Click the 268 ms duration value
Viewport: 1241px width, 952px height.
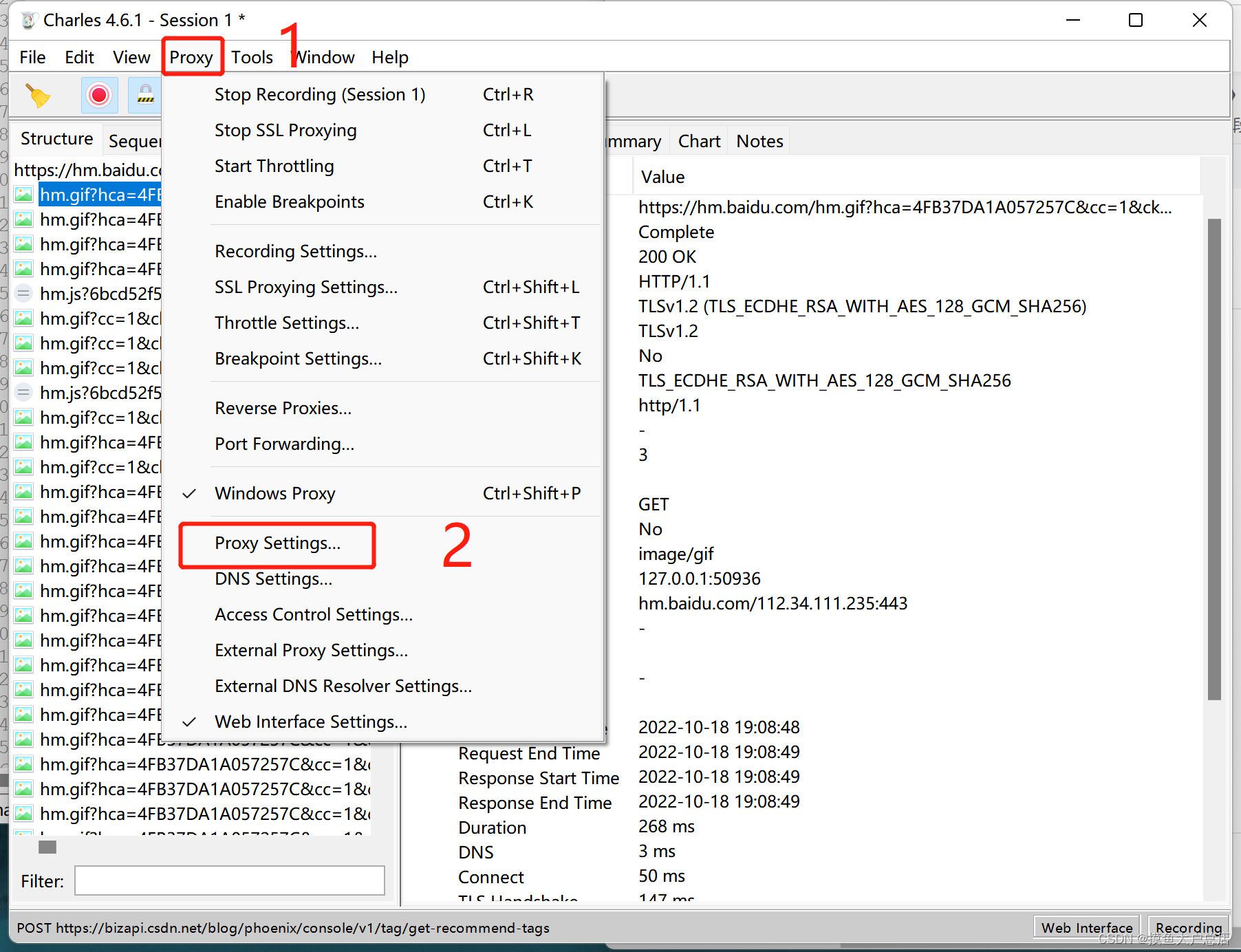point(667,826)
